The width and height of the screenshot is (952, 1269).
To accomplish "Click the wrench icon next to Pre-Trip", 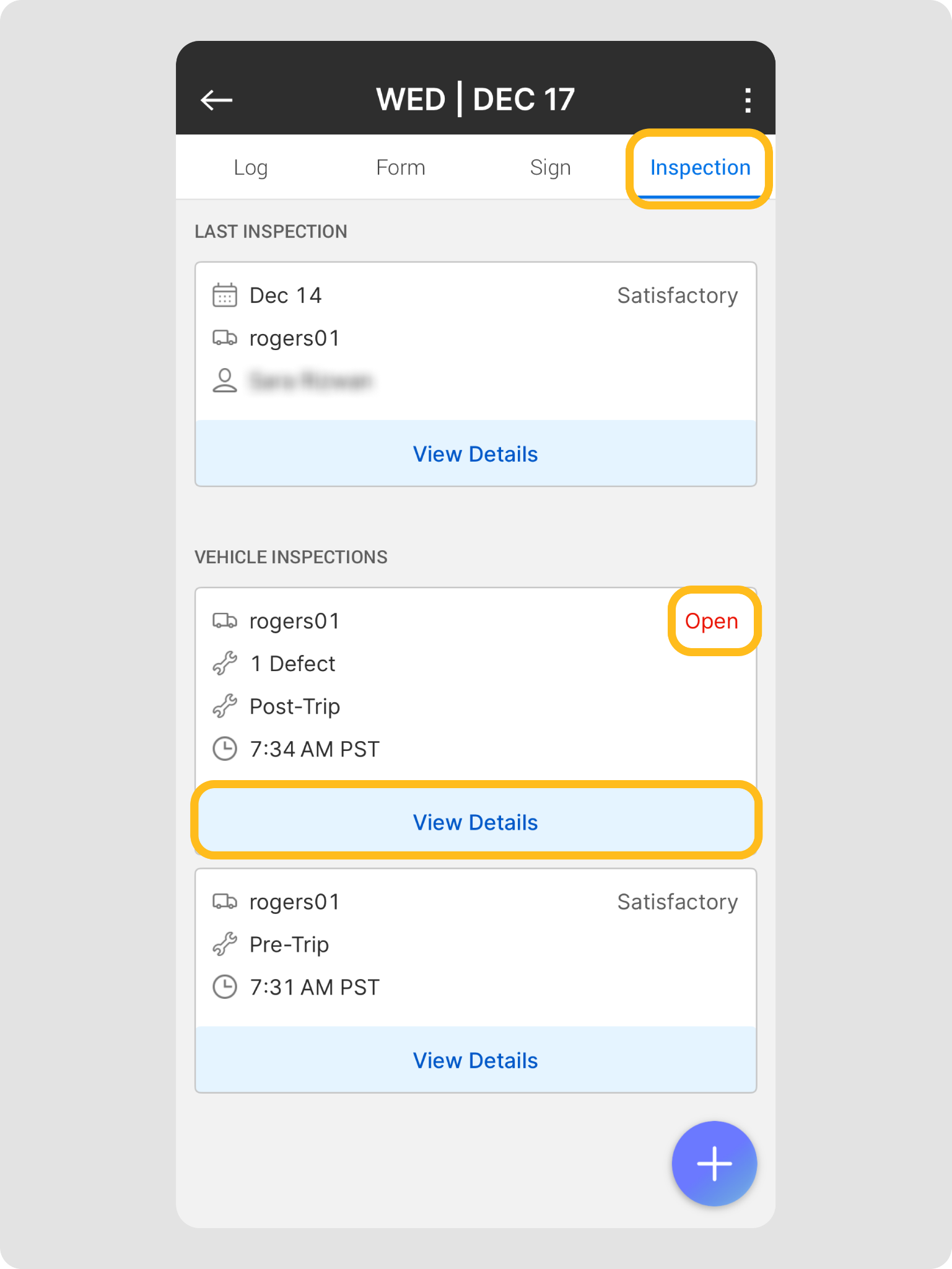I will tap(224, 944).
